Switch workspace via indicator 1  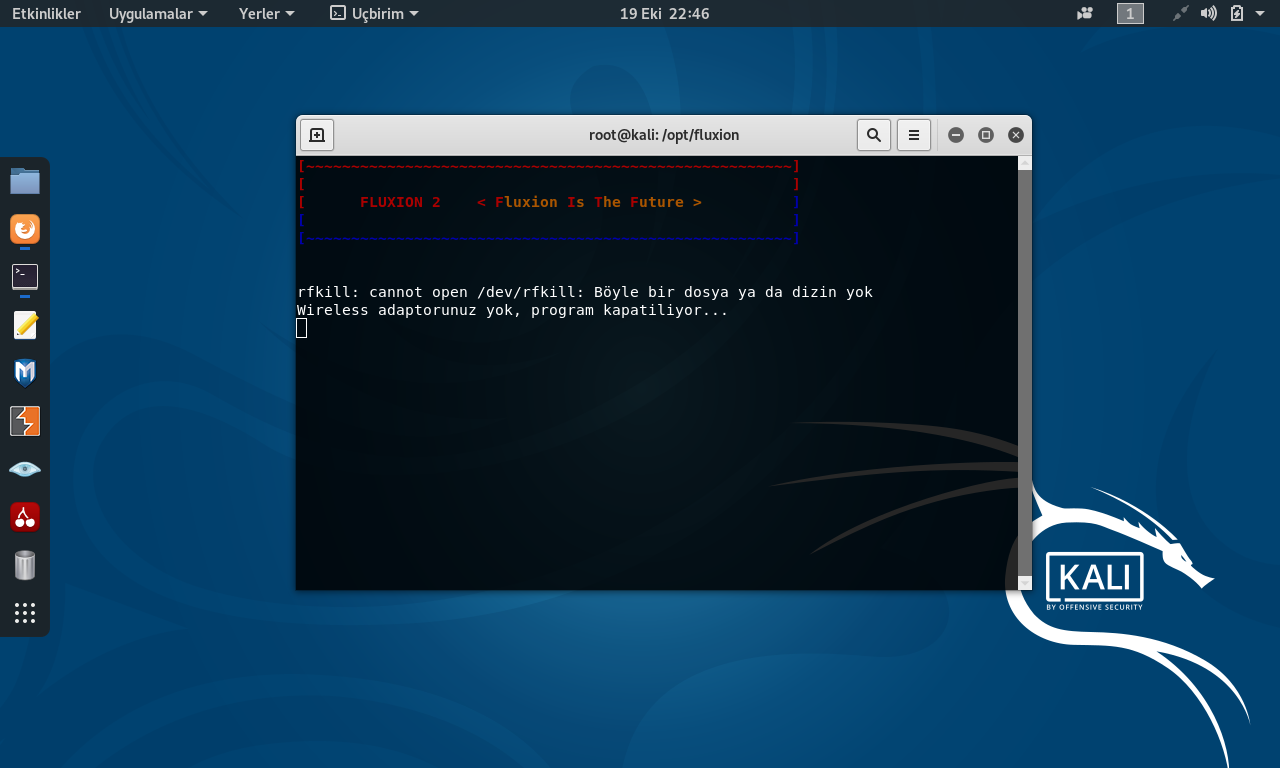1130,13
